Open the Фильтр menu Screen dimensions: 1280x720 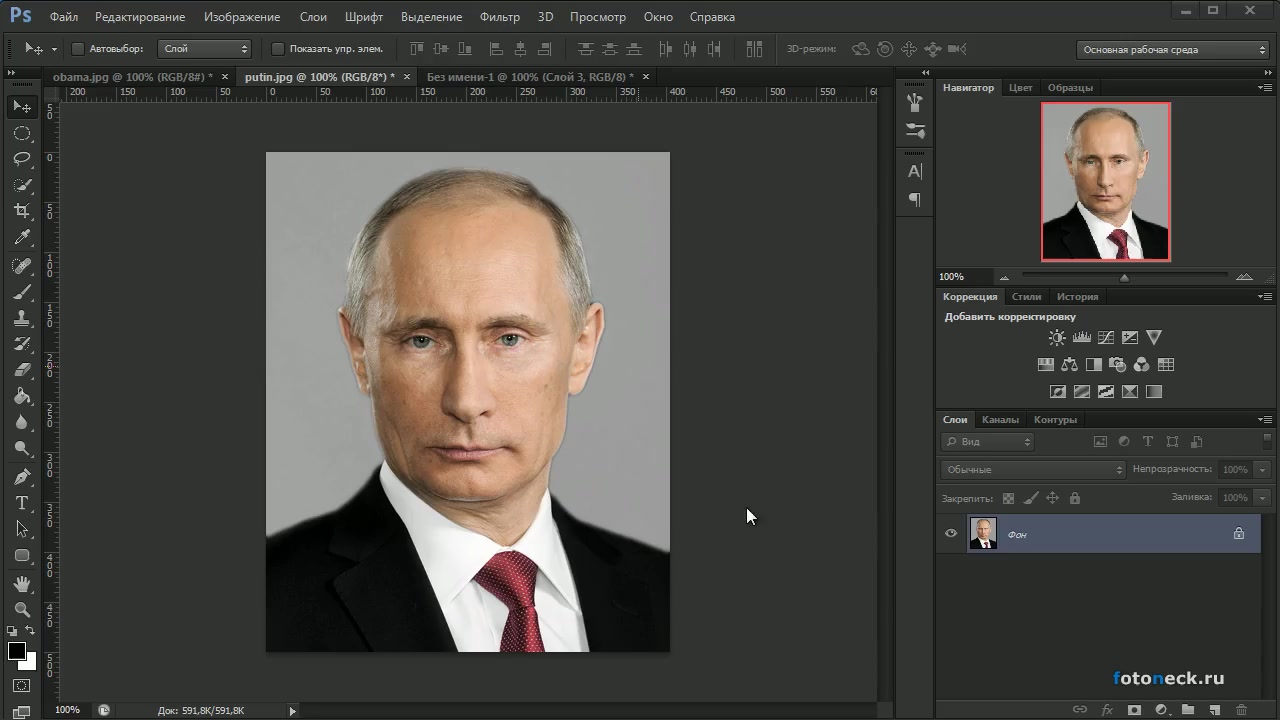coord(499,17)
